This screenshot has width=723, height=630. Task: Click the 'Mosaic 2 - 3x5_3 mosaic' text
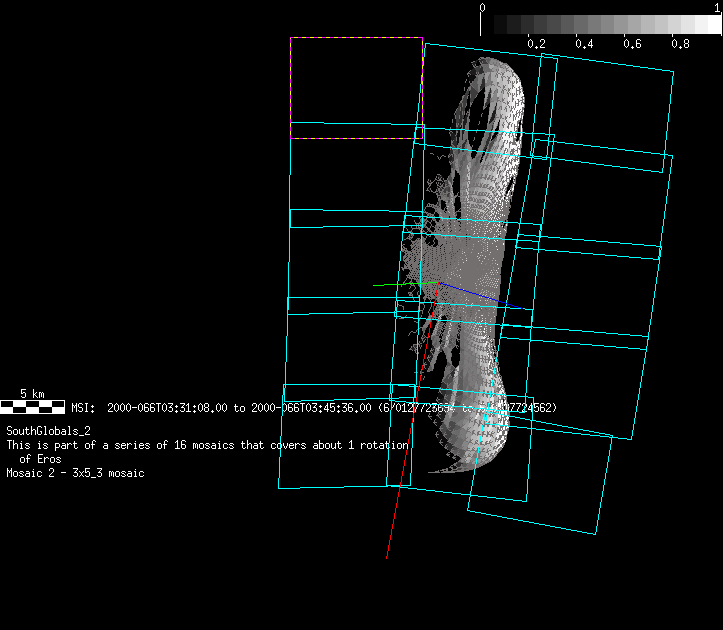click(x=75, y=473)
